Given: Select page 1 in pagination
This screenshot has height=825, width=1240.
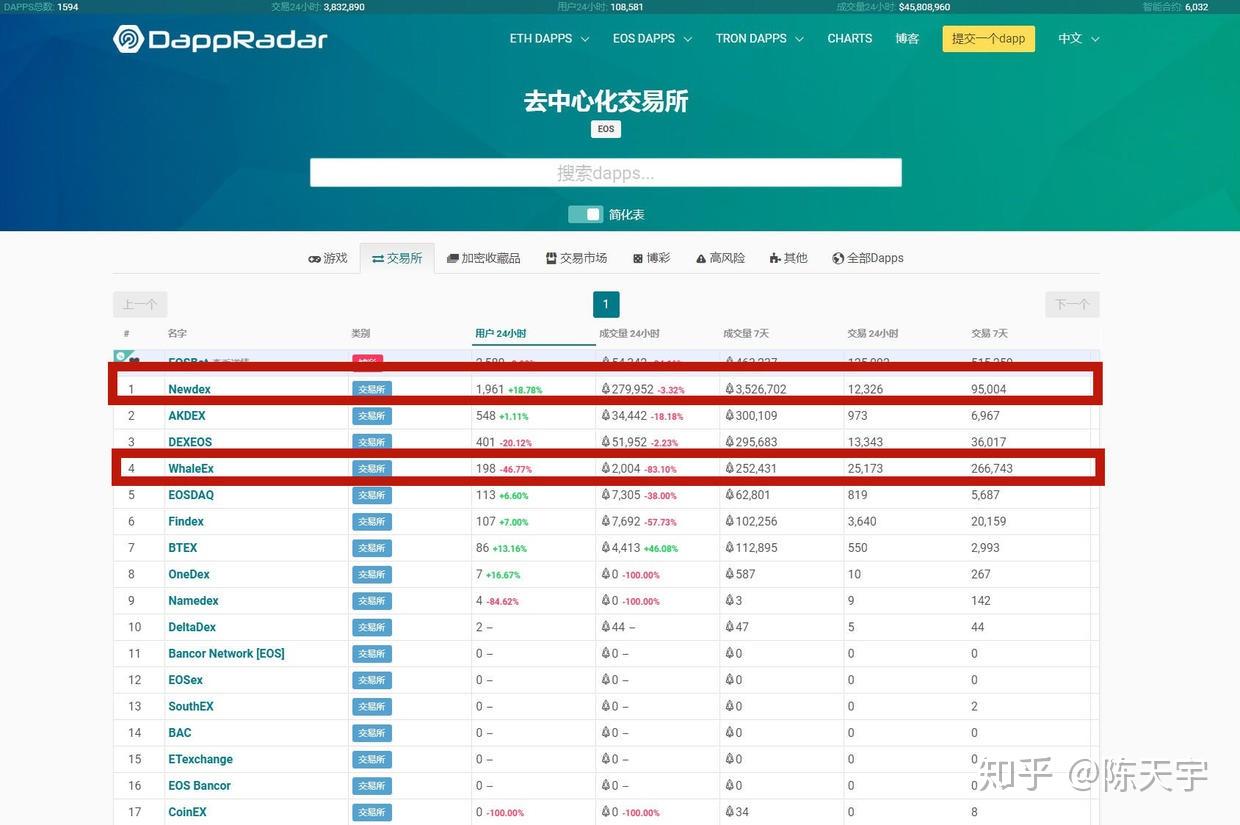Looking at the screenshot, I should (x=606, y=304).
